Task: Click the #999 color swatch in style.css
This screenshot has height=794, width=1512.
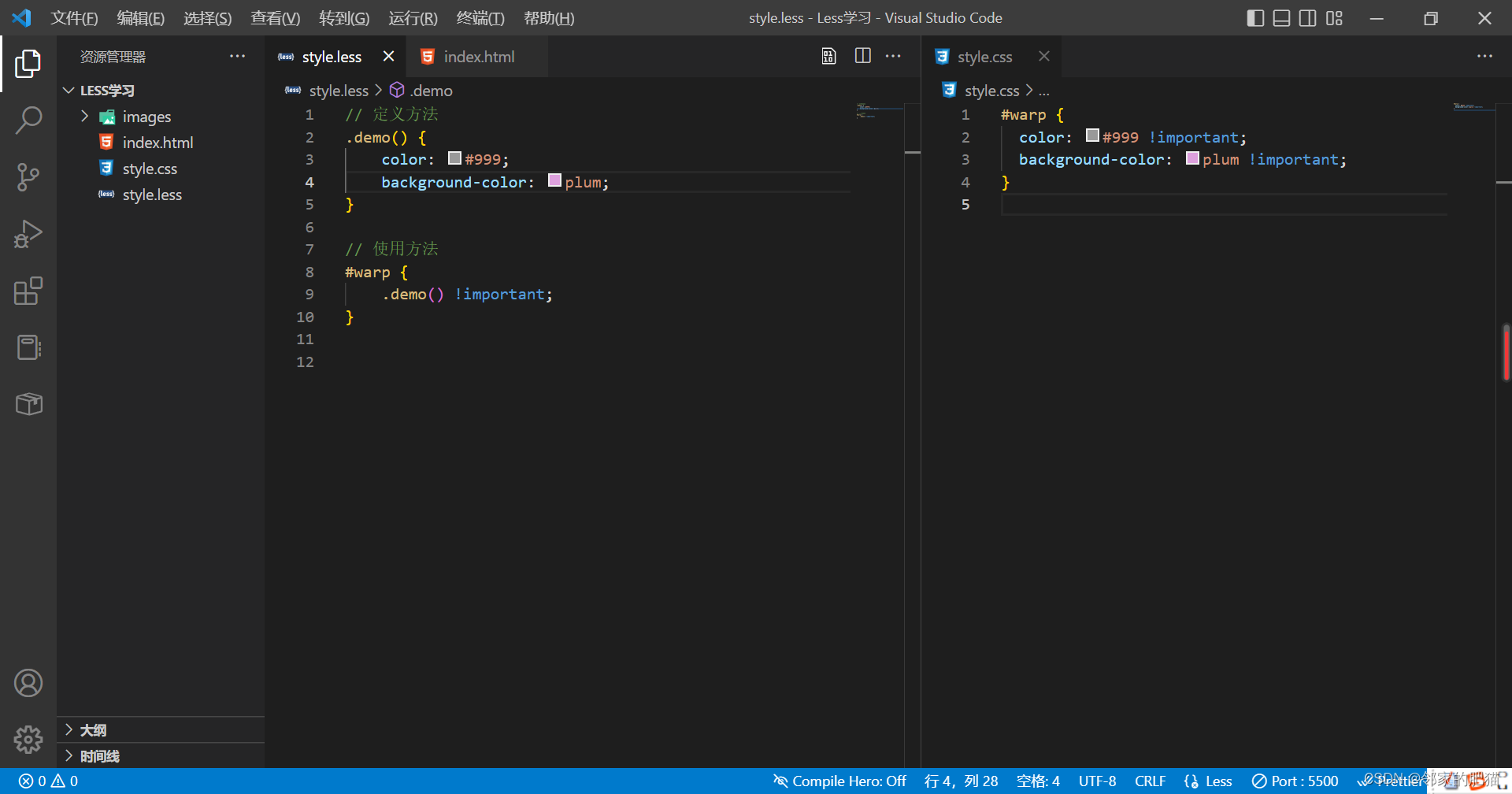Action: pos(1092,135)
